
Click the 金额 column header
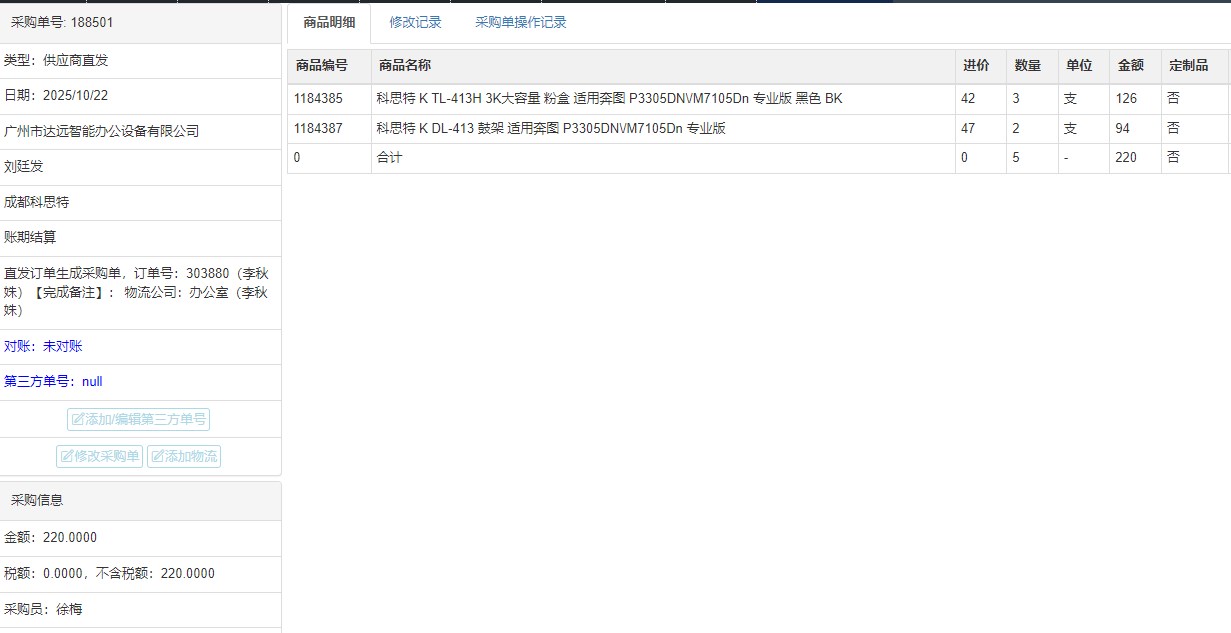pos(1130,66)
